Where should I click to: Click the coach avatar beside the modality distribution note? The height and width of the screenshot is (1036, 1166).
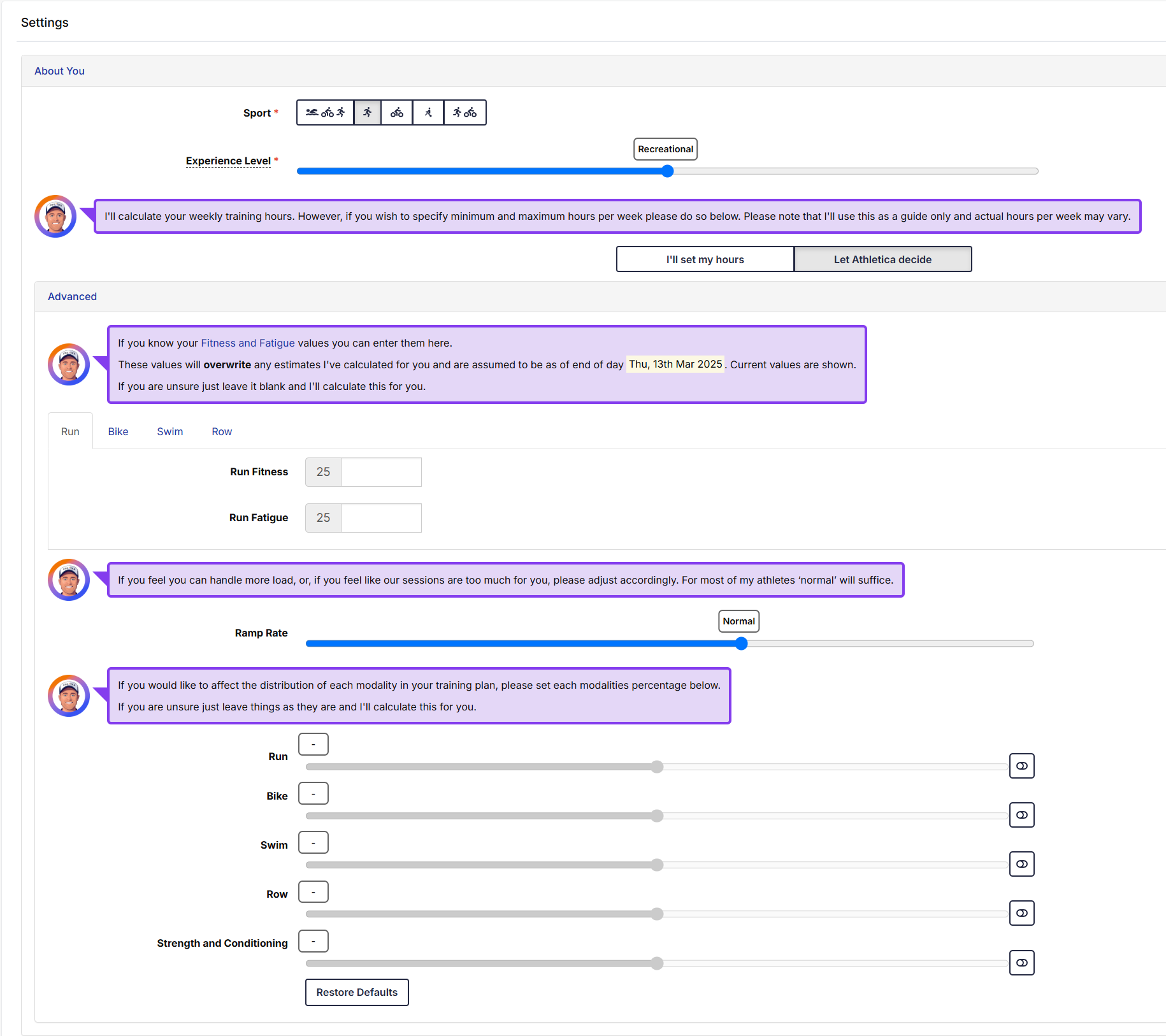click(x=69, y=696)
